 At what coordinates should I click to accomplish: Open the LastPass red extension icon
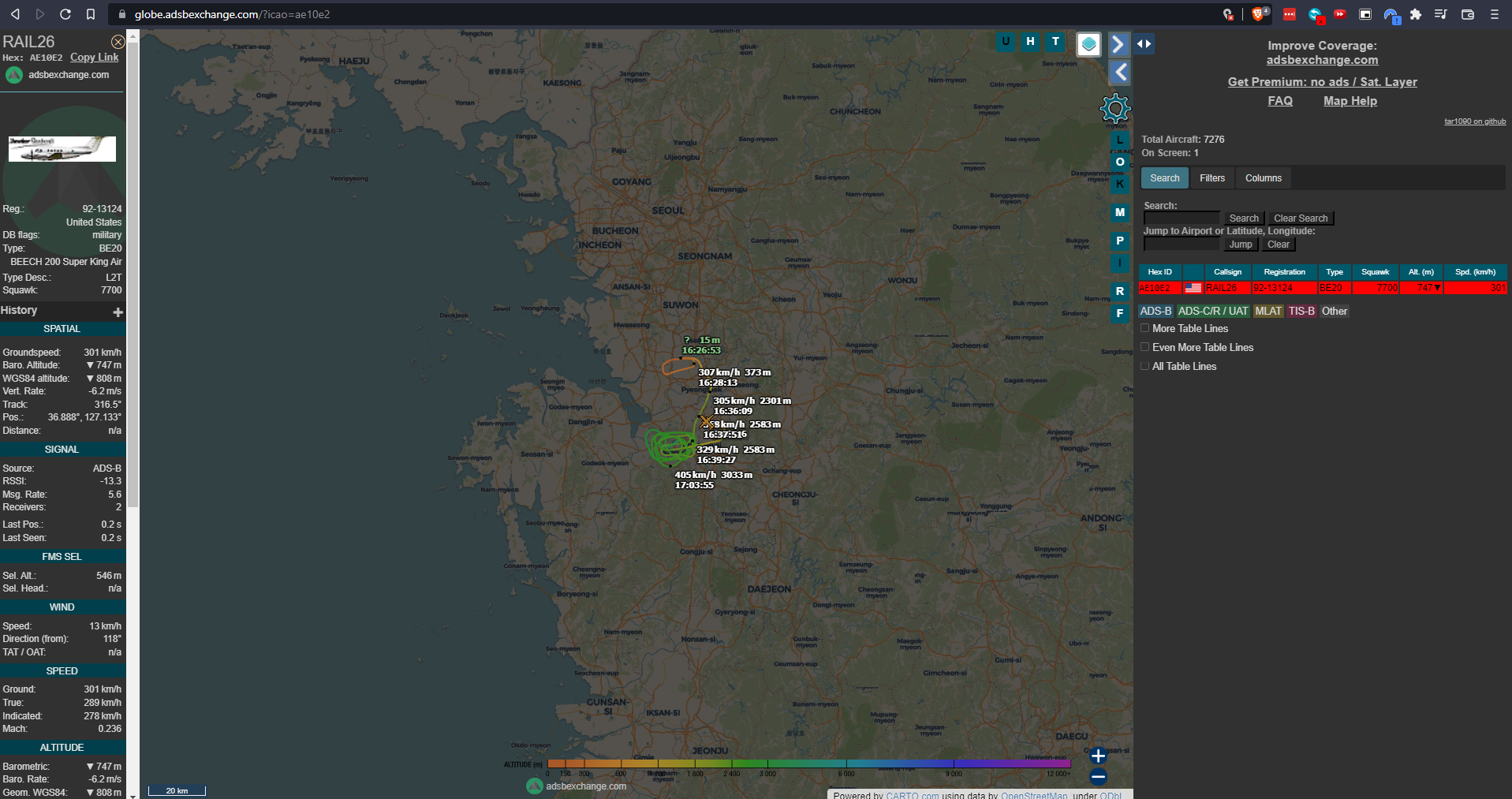[x=1290, y=14]
